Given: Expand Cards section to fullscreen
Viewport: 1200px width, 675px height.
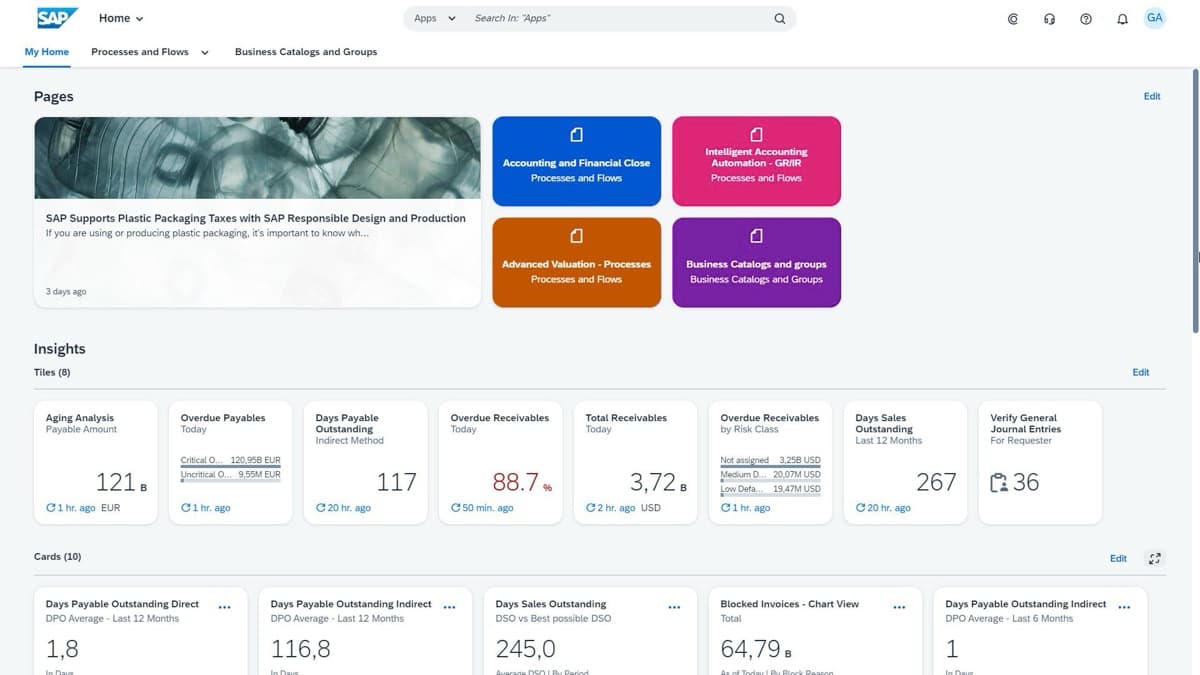Looking at the screenshot, I should click(1155, 558).
